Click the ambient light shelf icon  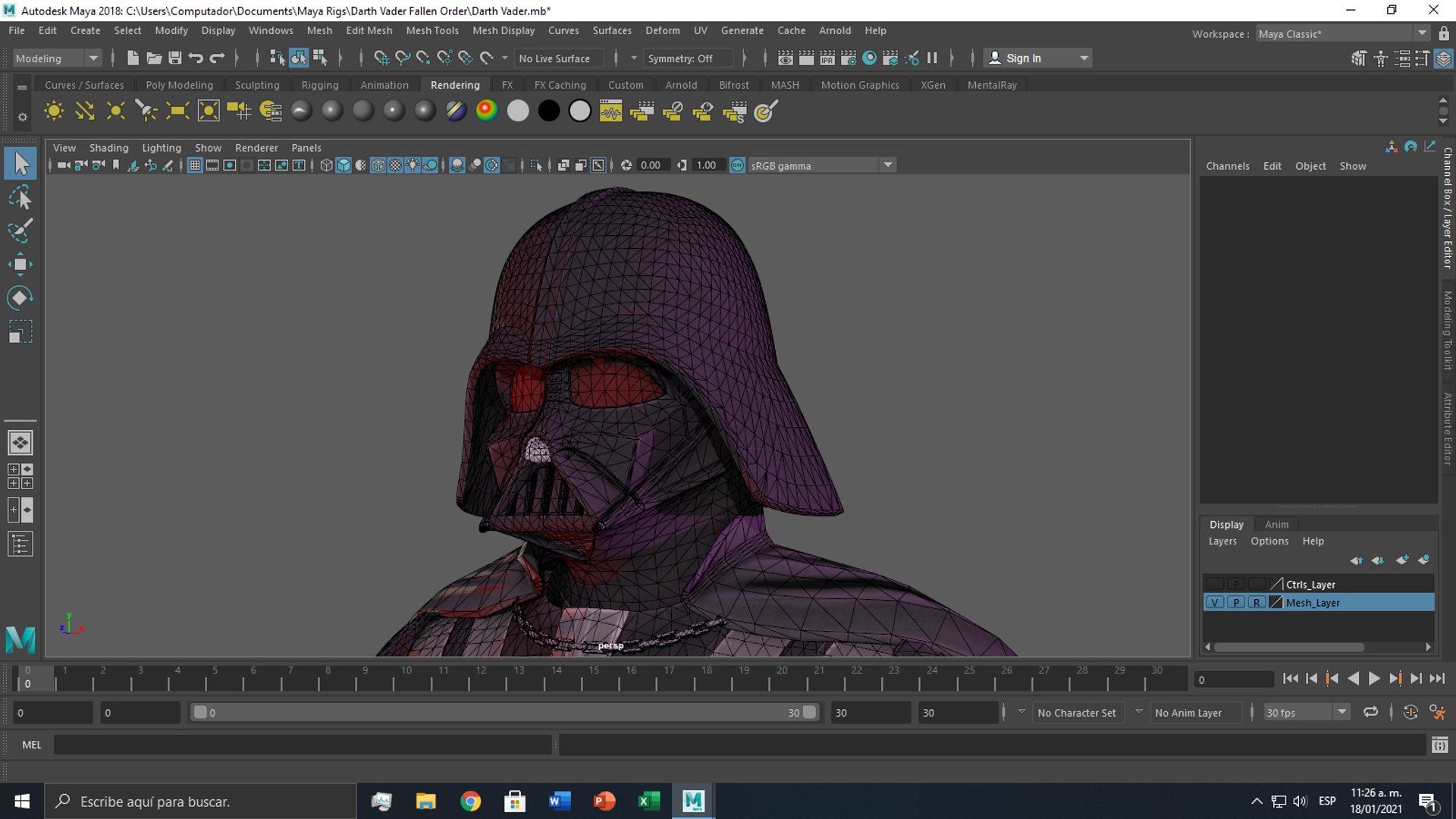pos(54,111)
